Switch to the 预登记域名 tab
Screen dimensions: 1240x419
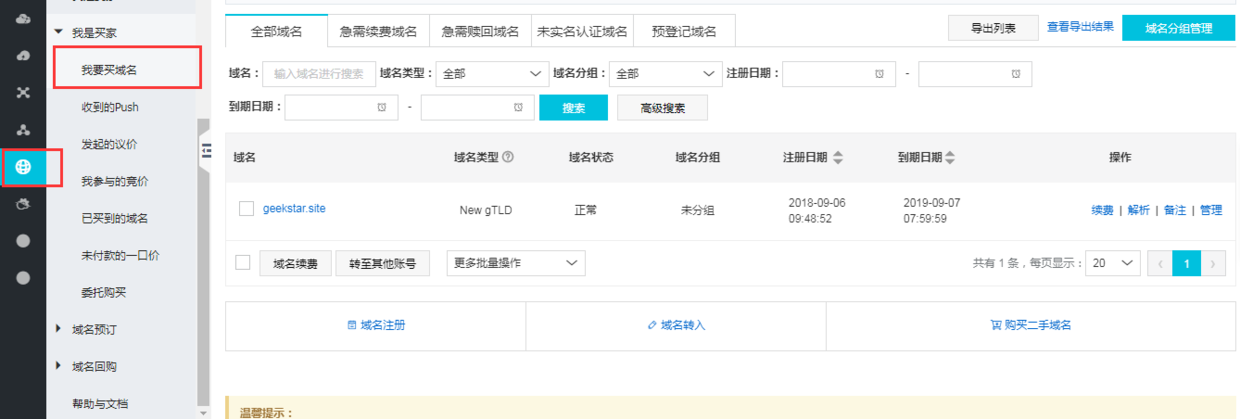[684, 32]
